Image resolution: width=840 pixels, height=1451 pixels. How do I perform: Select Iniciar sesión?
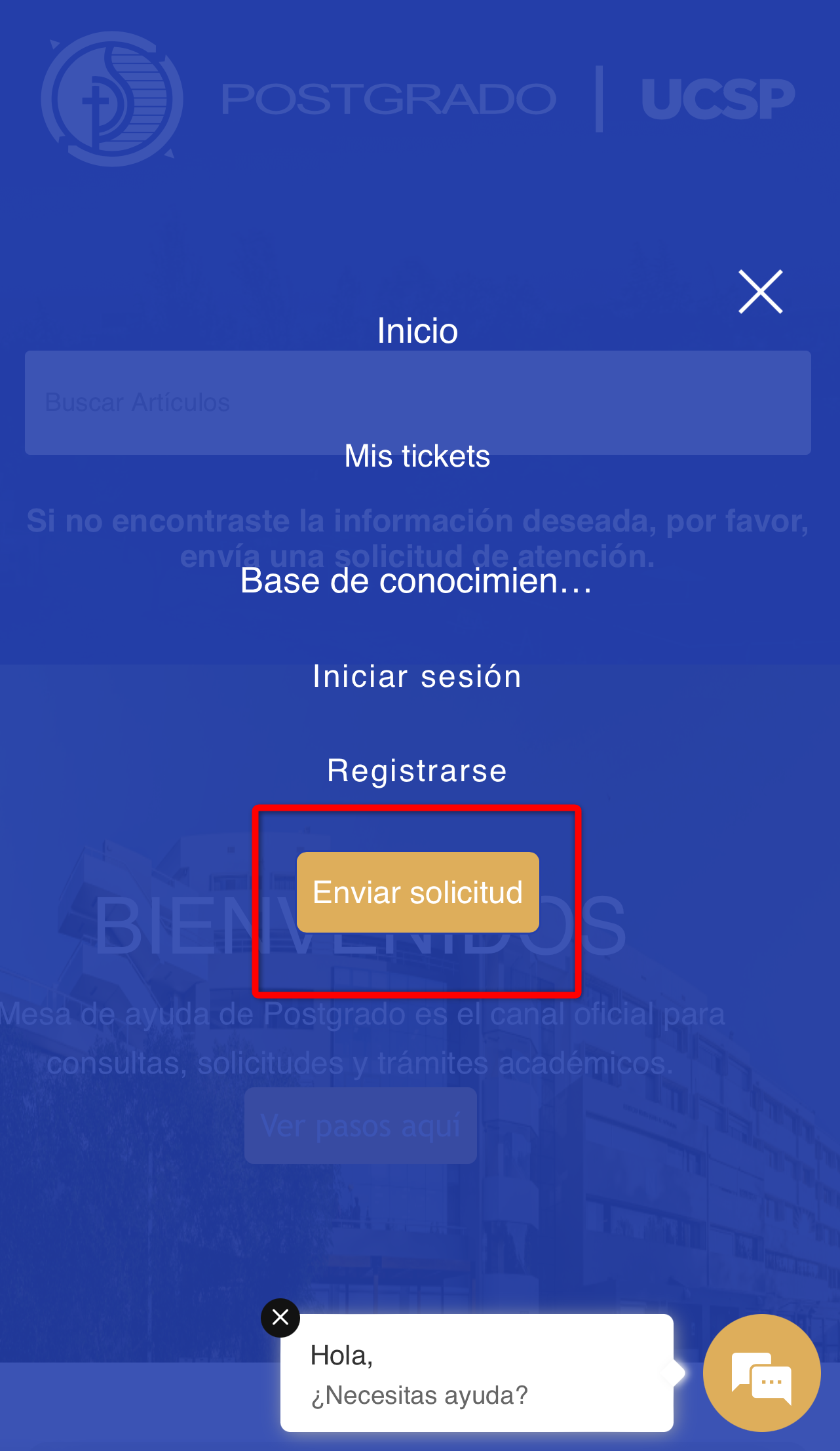click(417, 676)
